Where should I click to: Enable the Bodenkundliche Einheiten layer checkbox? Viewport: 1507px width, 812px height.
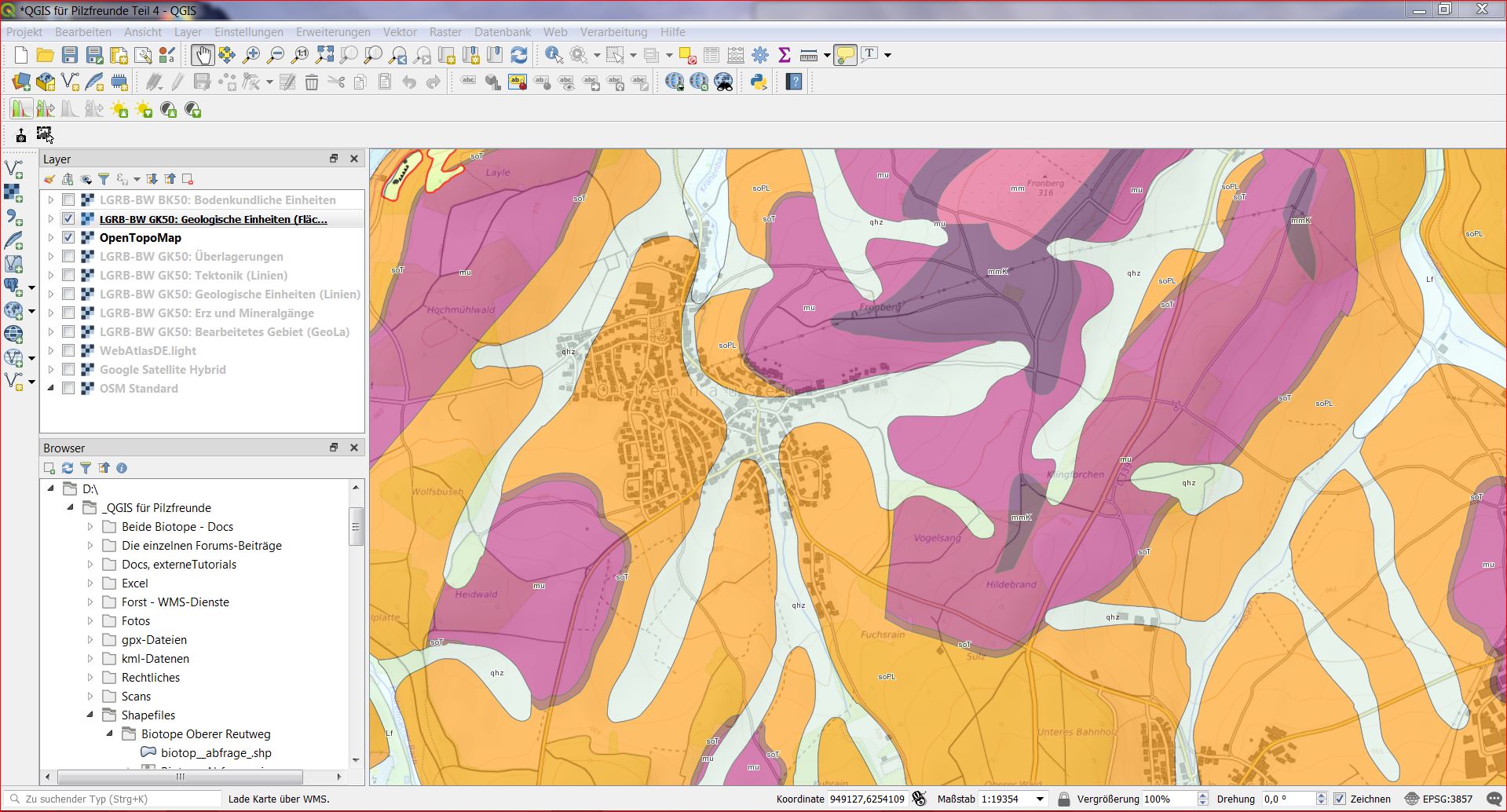pos(68,200)
